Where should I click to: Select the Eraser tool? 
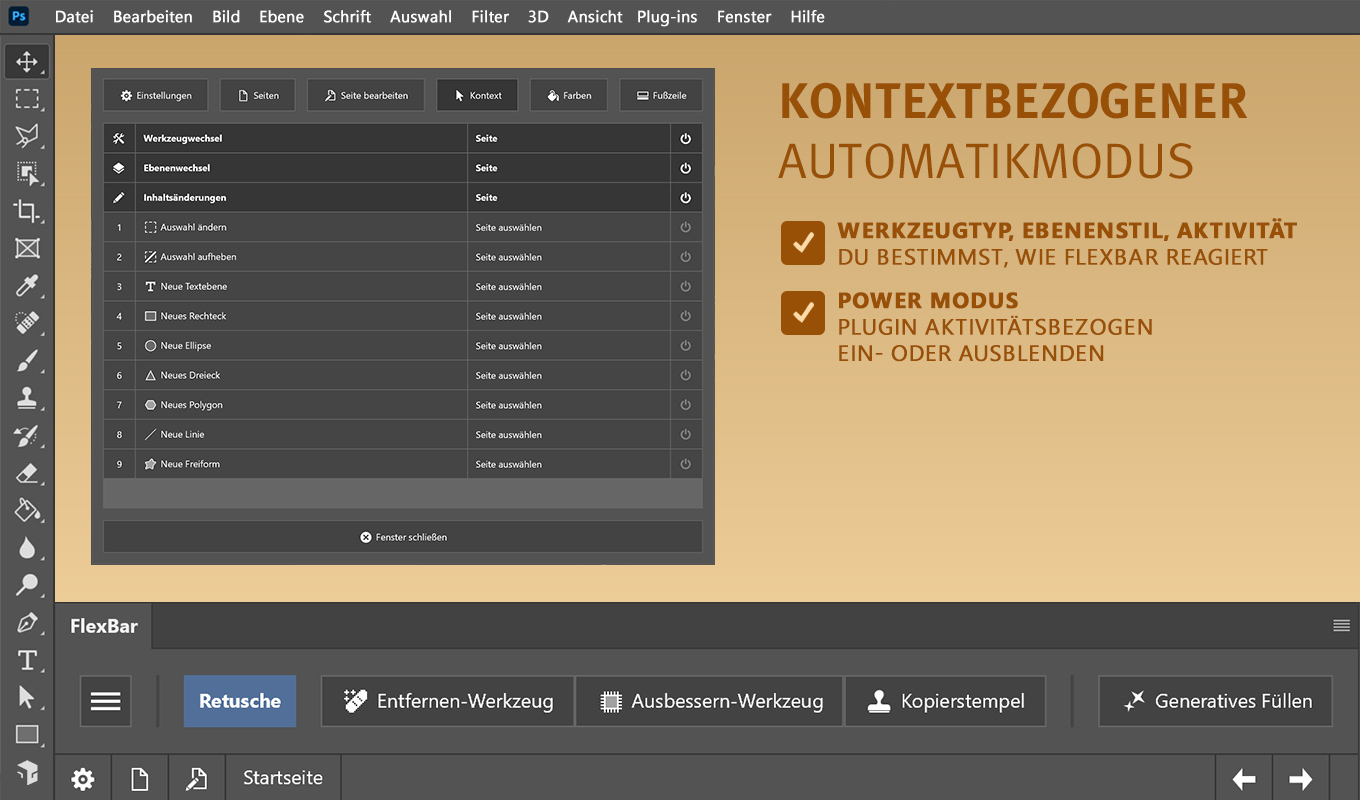click(x=27, y=473)
